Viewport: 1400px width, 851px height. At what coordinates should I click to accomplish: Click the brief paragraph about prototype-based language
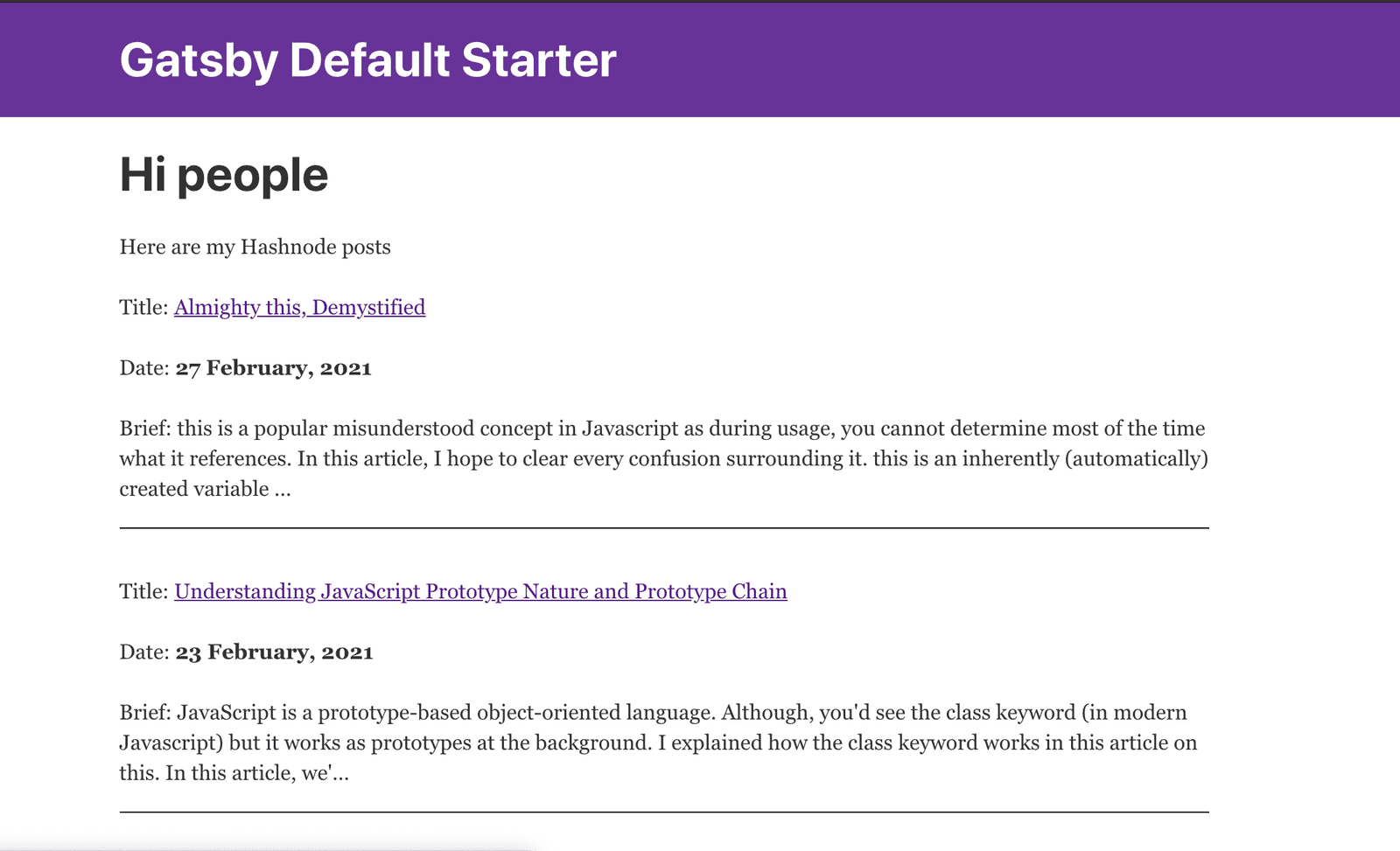click(658, 743)
